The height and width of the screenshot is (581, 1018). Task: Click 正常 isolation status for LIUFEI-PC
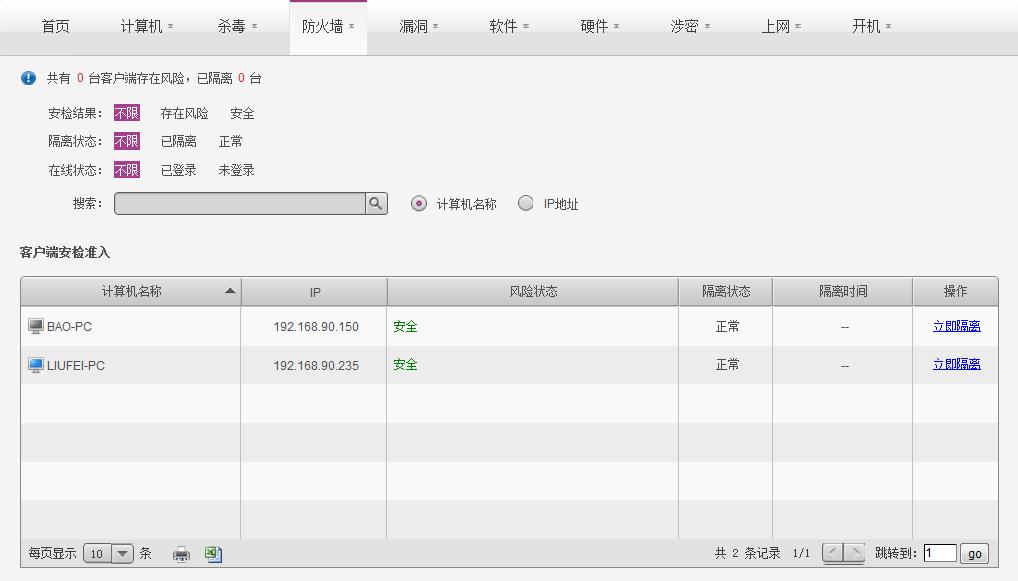727,364
